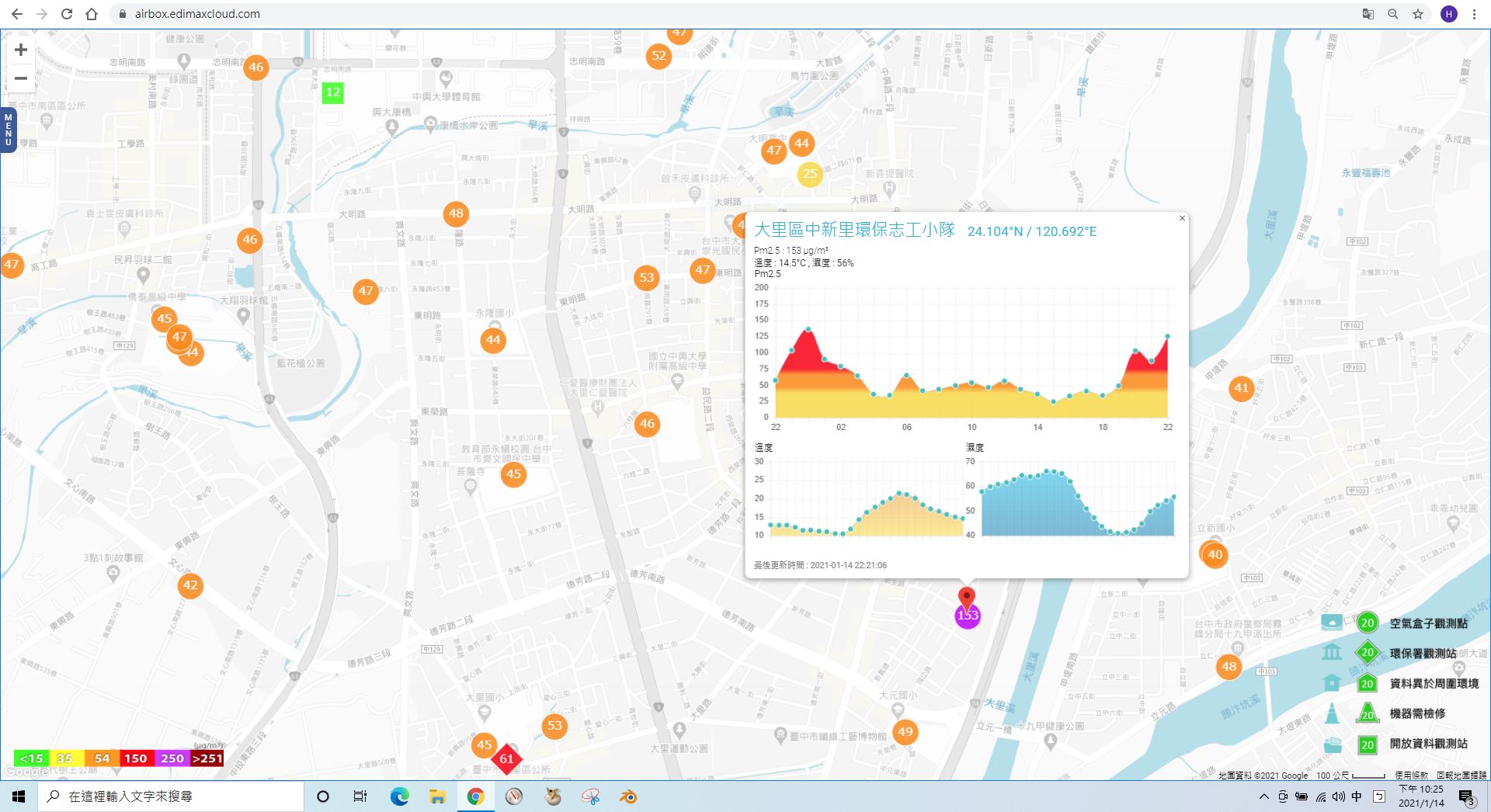This screenshot has height=812, width=1491.
Task: Select the orange 48 marker on 大明路
Action: click(456, 213)
